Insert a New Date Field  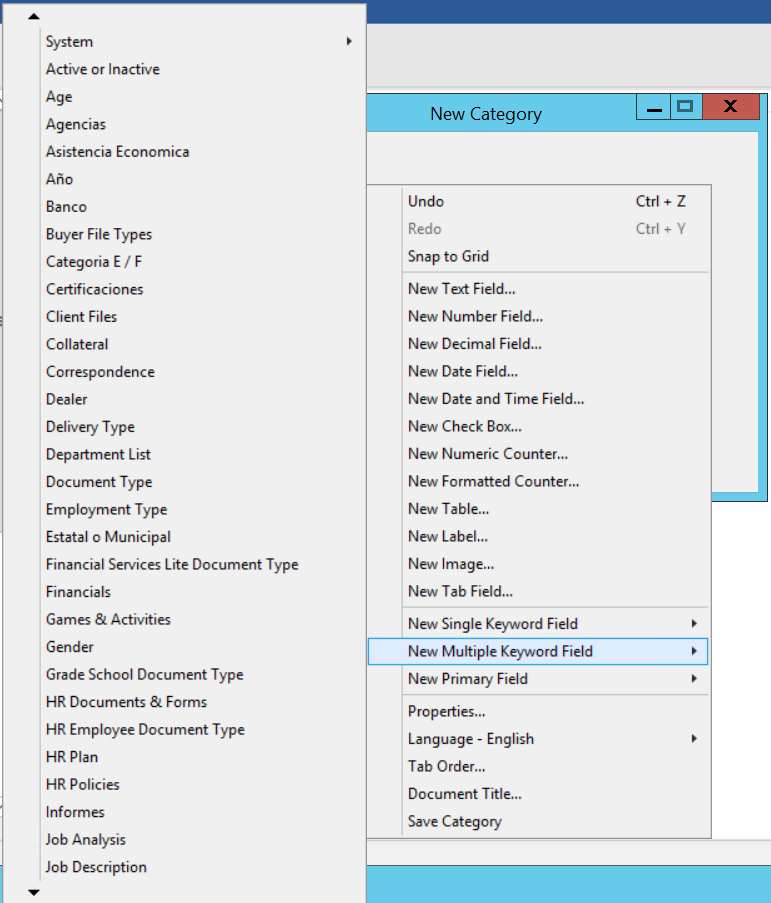538,371
